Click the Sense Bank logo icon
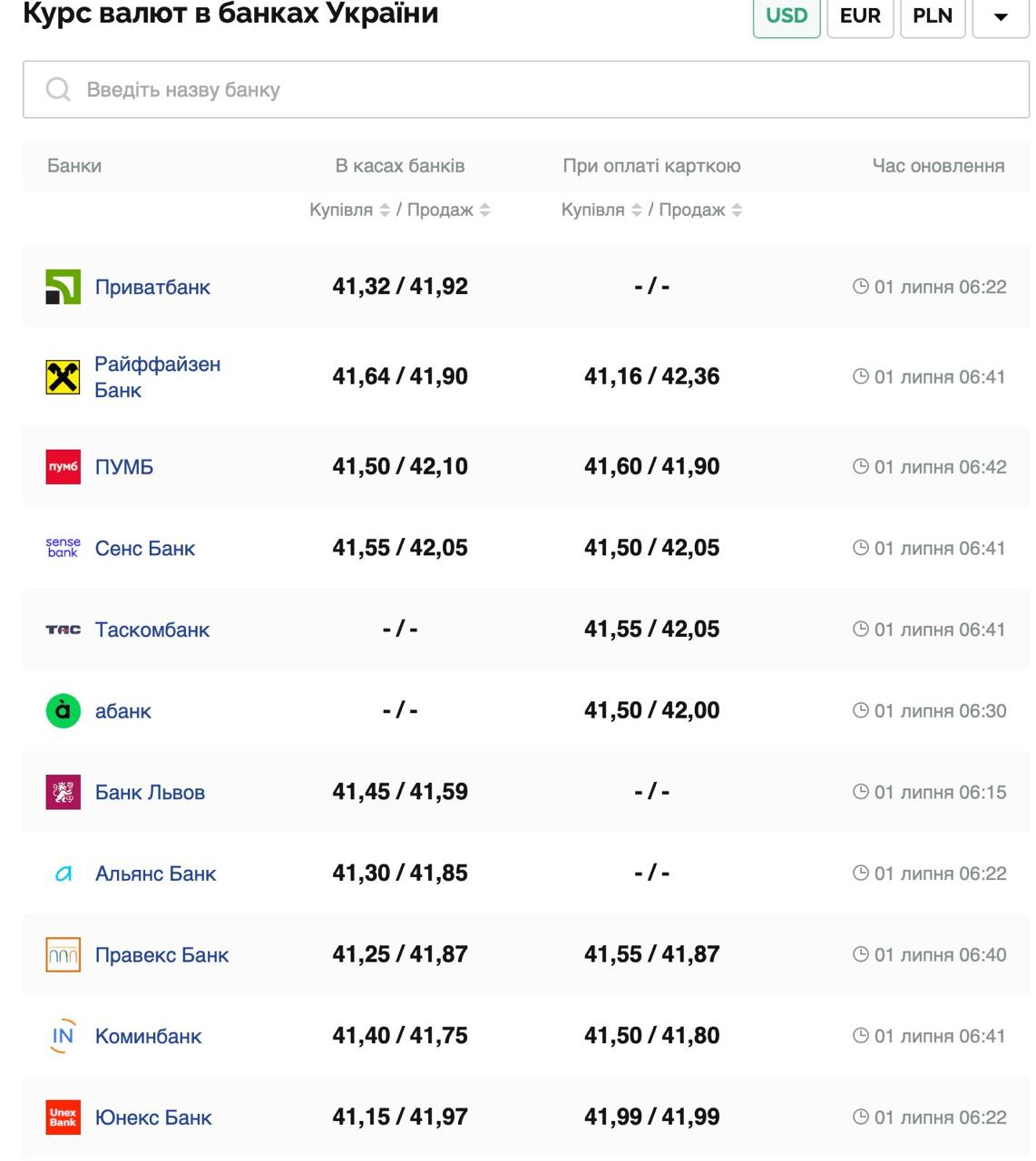Viewport: 1036px width, 1161px height. click(x=63, y=548)
